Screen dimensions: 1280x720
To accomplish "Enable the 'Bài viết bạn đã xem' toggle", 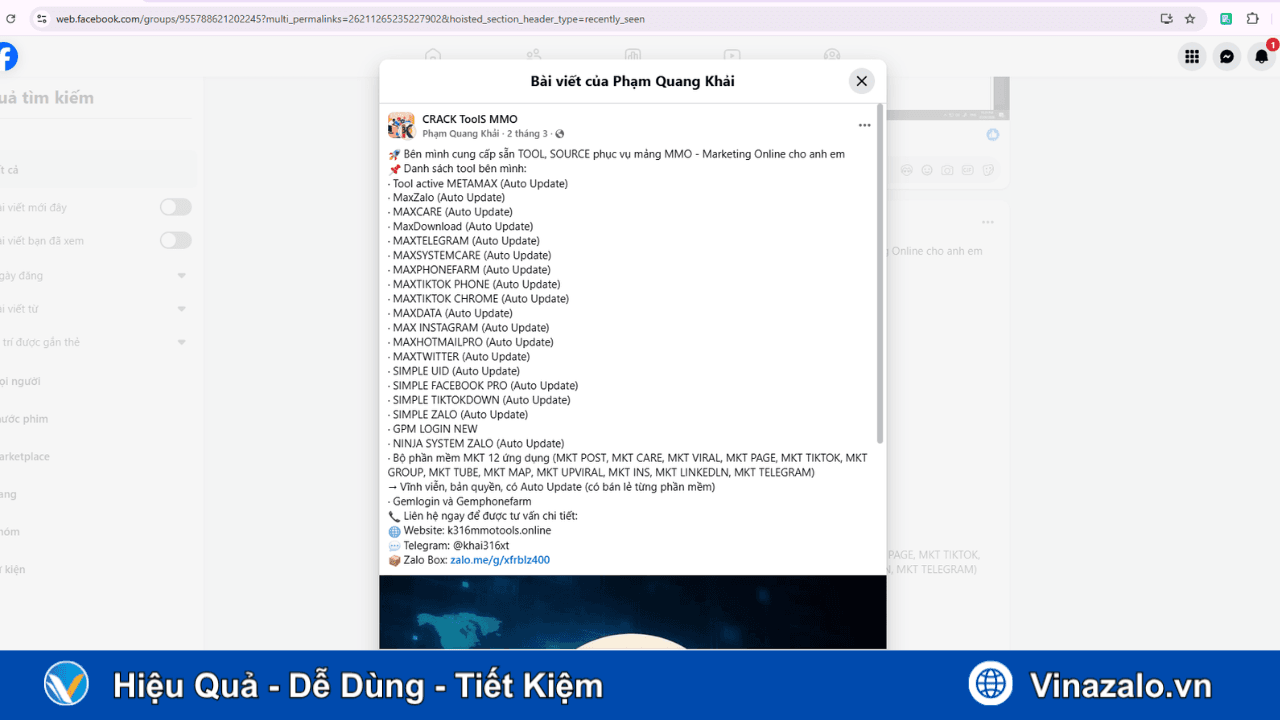I will (175, 240).
